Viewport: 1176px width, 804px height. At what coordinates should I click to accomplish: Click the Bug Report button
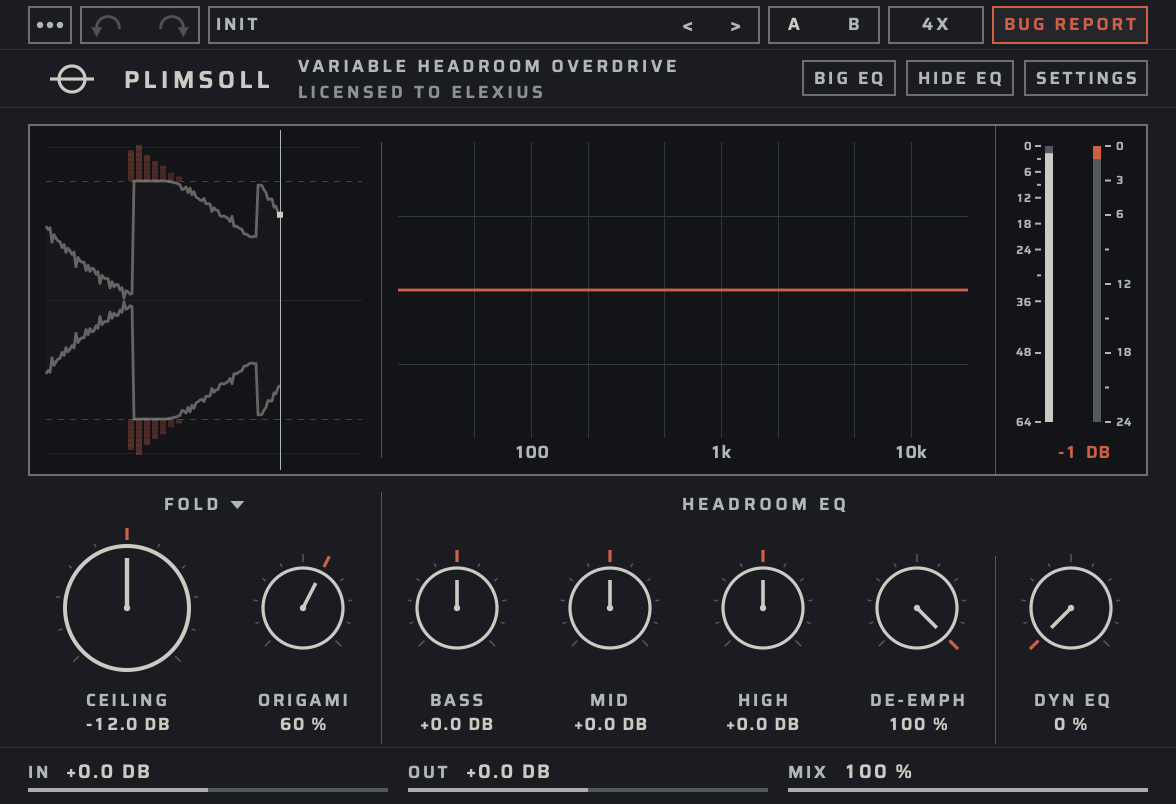pyautogui.click(x=1070, y=25)
